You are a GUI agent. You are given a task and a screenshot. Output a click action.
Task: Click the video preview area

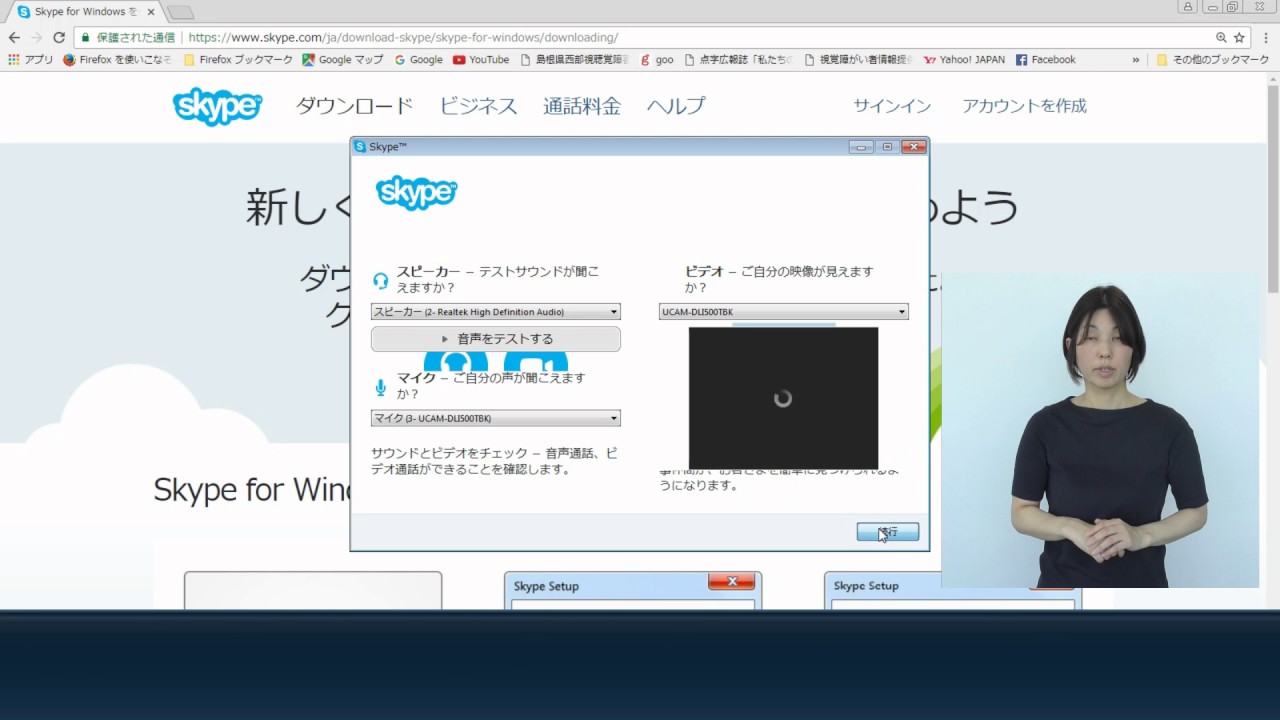pyautogui.click(x=783, y=398)
